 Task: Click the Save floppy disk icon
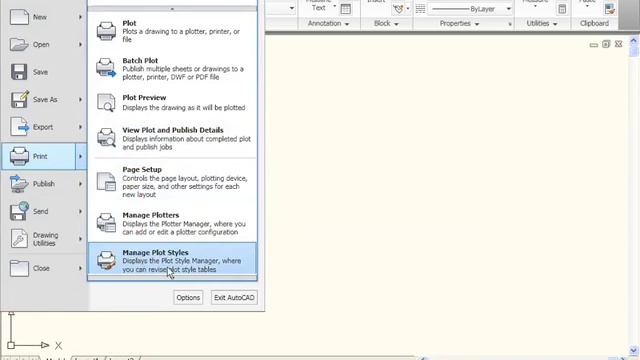[19, 72]
